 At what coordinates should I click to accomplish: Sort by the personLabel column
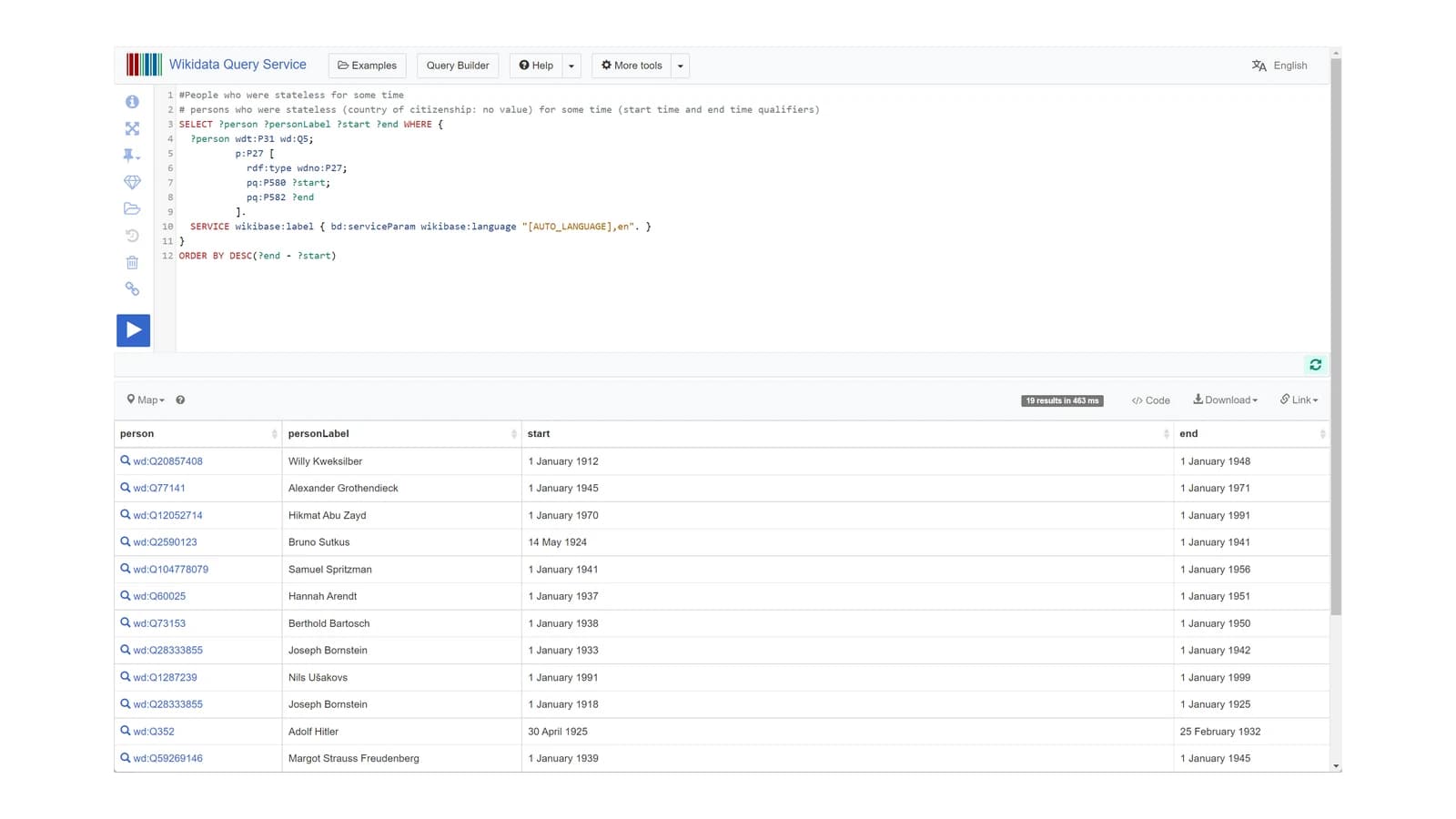pos(401,434)
